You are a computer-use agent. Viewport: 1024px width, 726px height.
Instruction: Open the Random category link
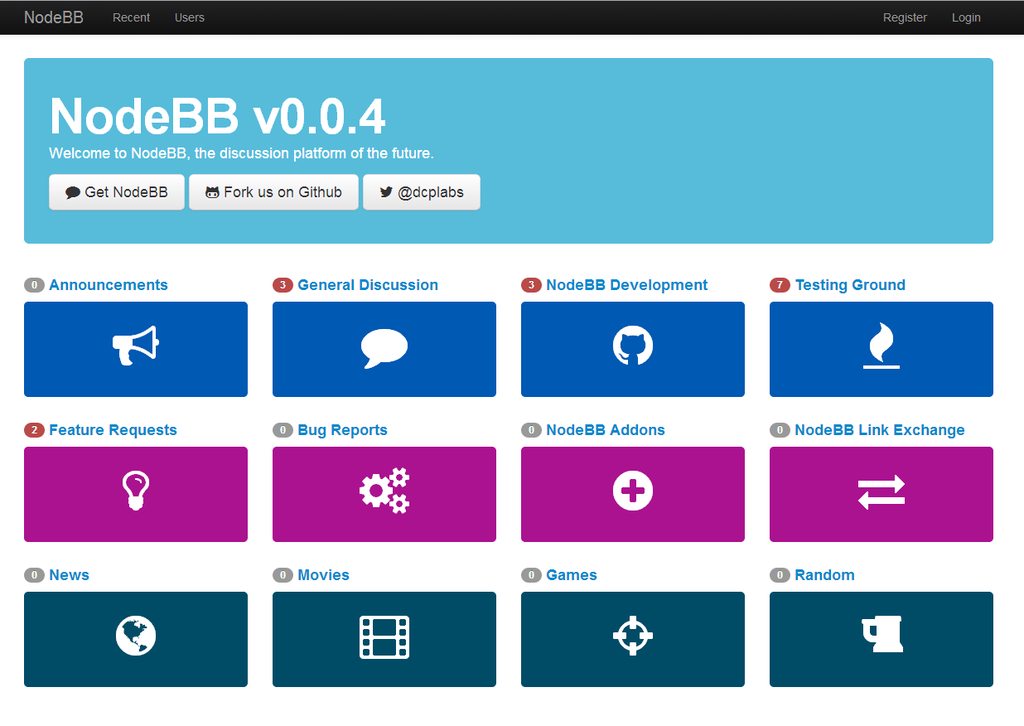[x=824, y=575]
